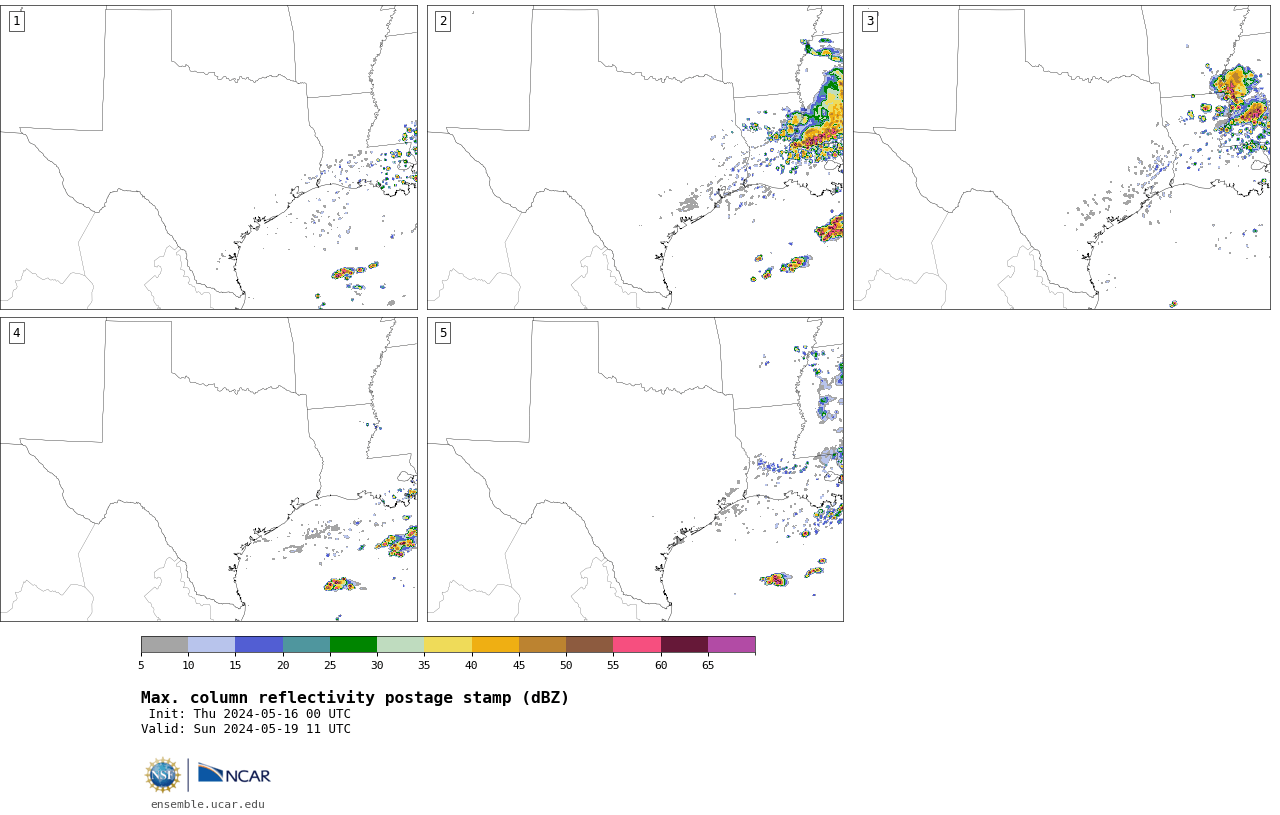
Task: Open ensemble member 3 reflectivity map
Action: (x=1061, y=157)
